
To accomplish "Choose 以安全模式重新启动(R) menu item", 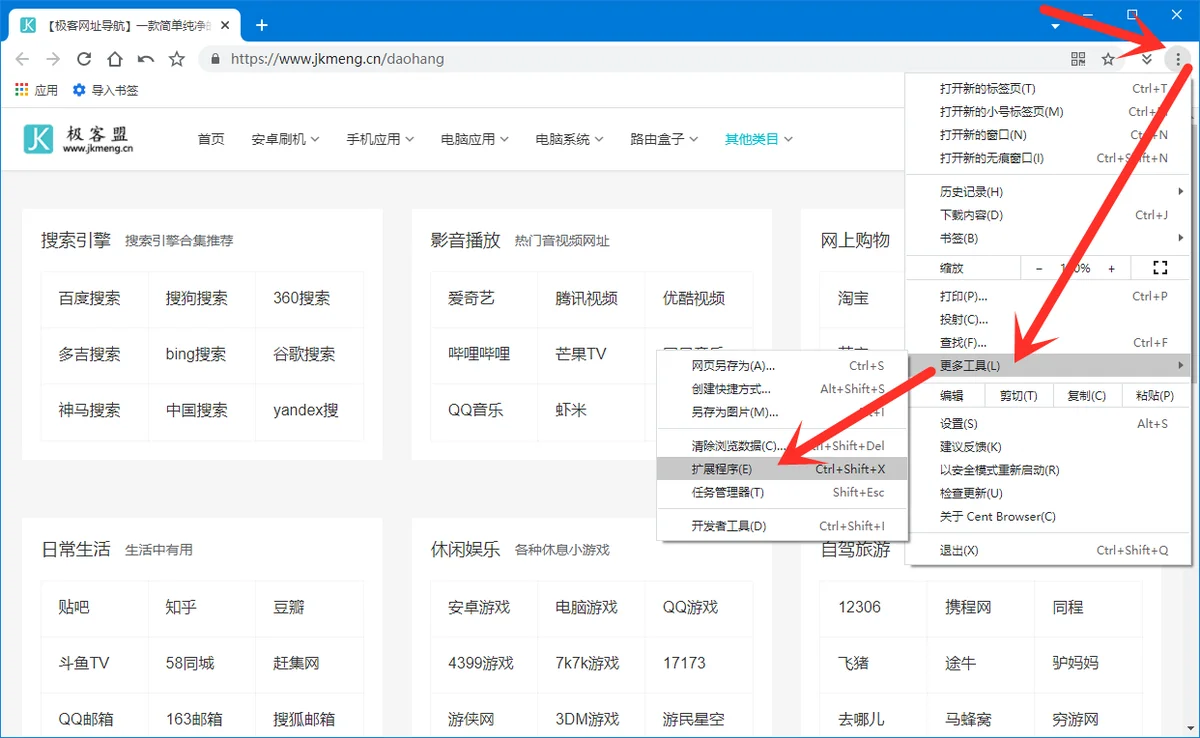I will point(1050,470).
